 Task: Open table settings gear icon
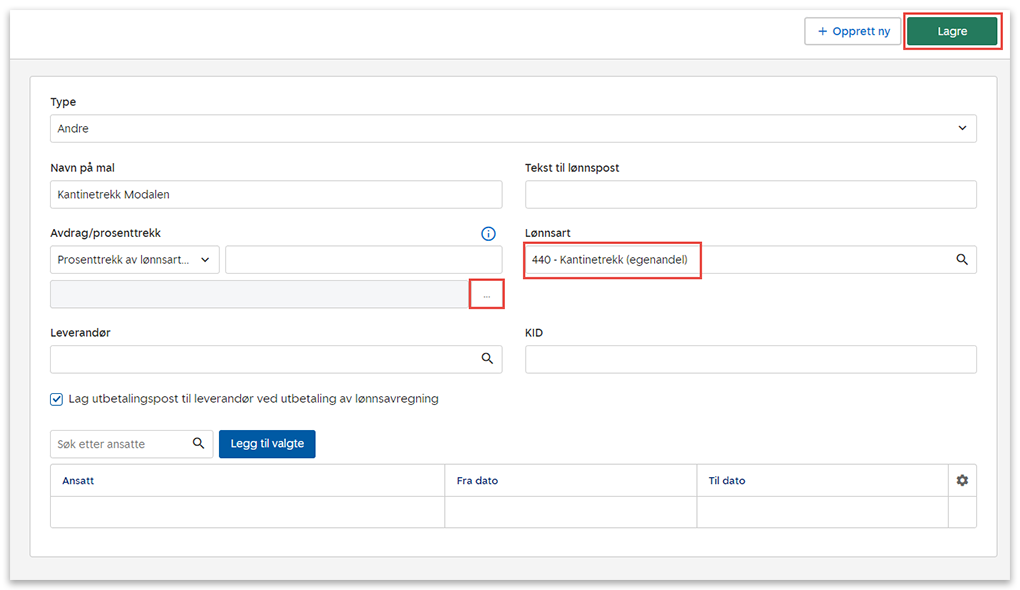click(962, 481)
